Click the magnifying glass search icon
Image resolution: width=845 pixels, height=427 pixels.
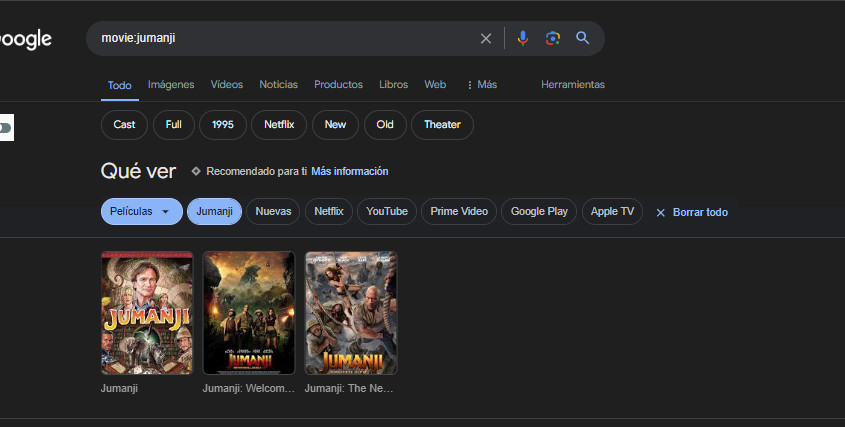(x=582, y=39)
